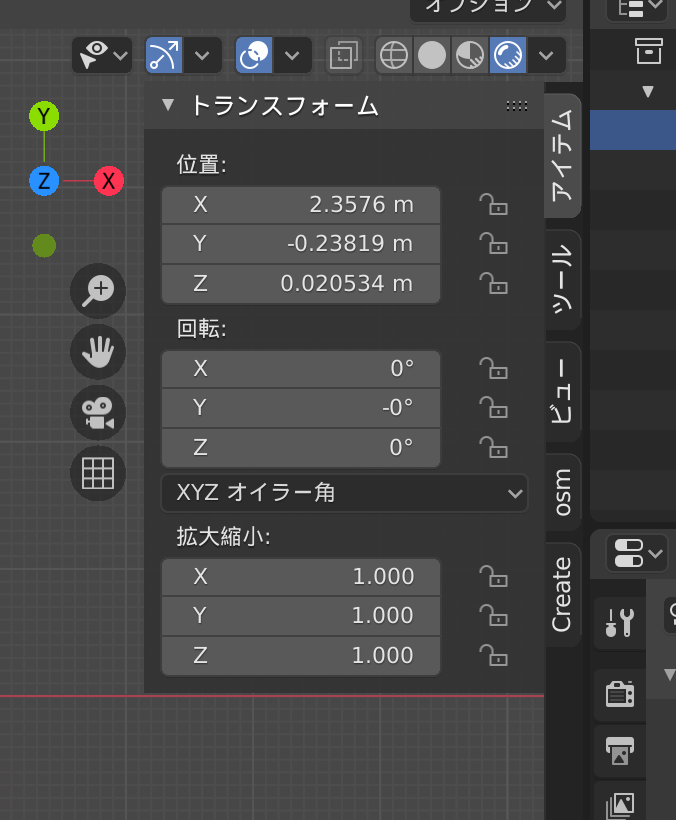Screen dimensions: 676x820
Task: Toggle the Show Gizmo button
Action: (164, 55)
